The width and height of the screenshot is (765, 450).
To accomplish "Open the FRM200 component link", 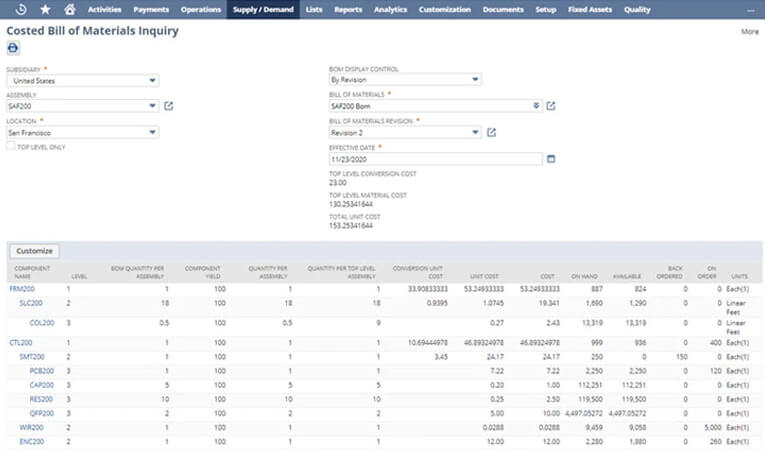I will (21, 288).
